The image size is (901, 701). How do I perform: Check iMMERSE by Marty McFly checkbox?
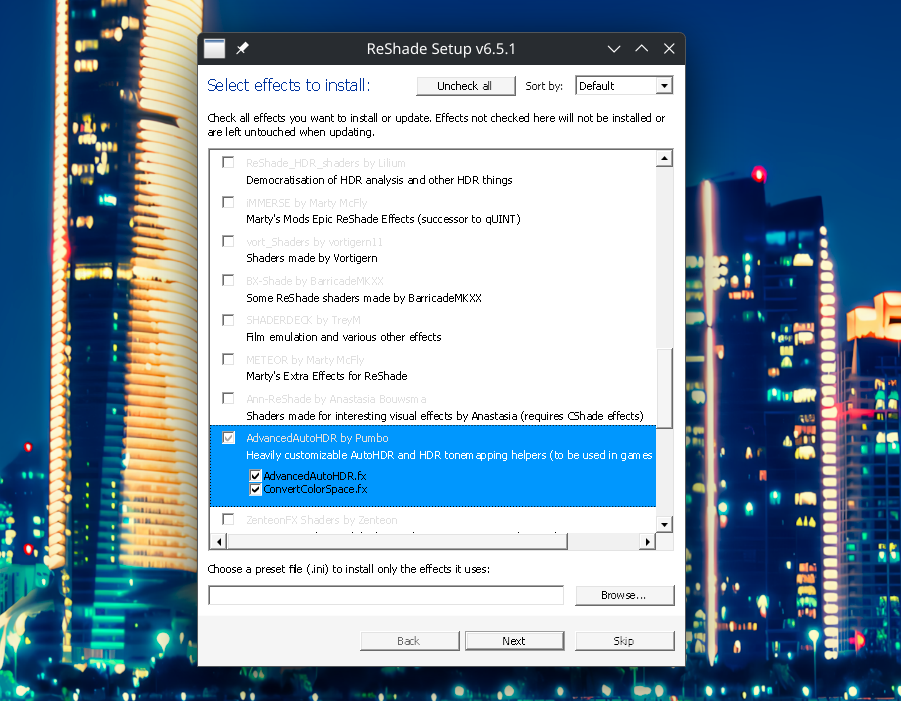point(229,202)
